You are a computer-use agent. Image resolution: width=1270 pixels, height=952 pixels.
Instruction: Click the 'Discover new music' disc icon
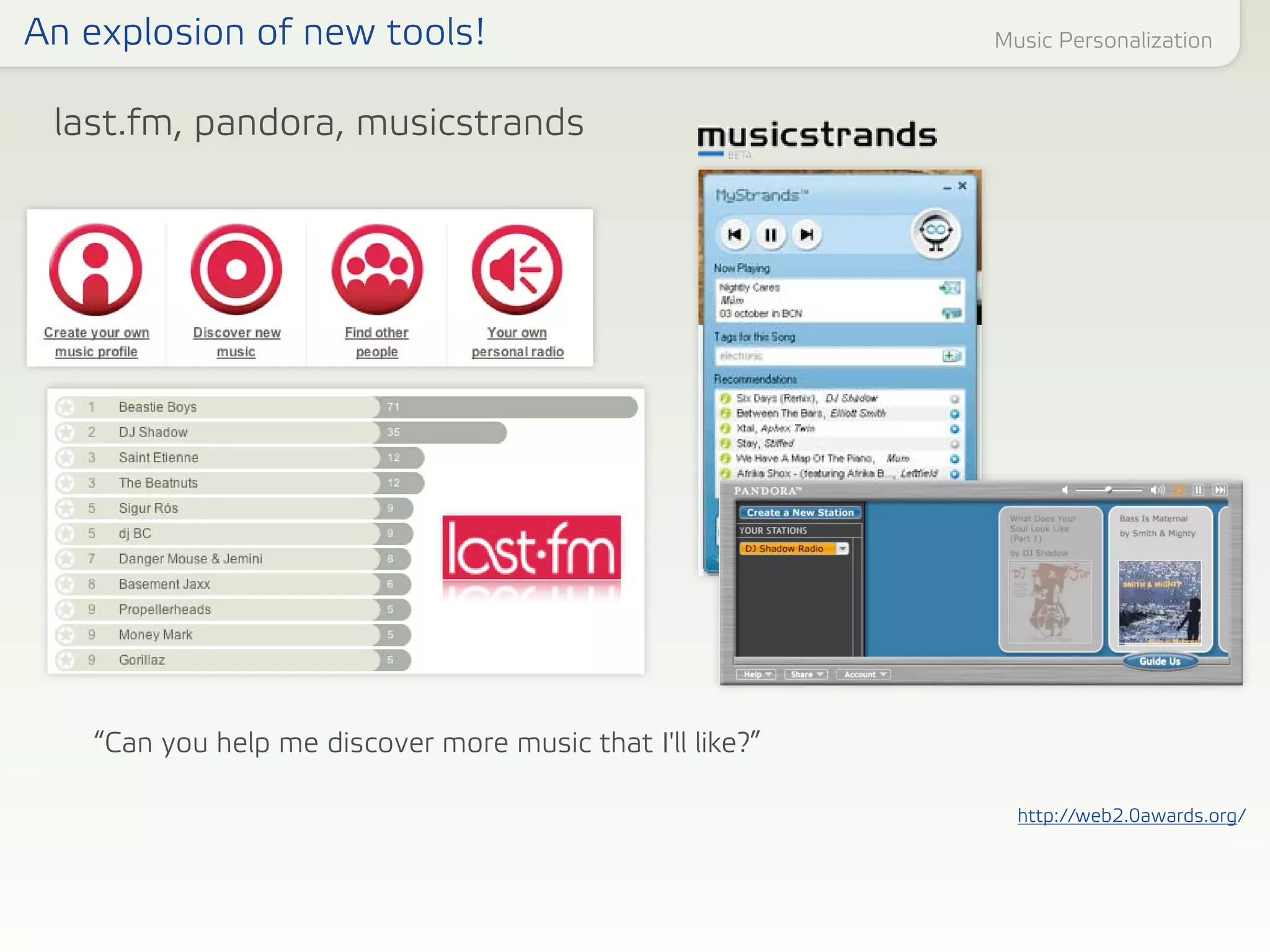[x=236, y=270]
